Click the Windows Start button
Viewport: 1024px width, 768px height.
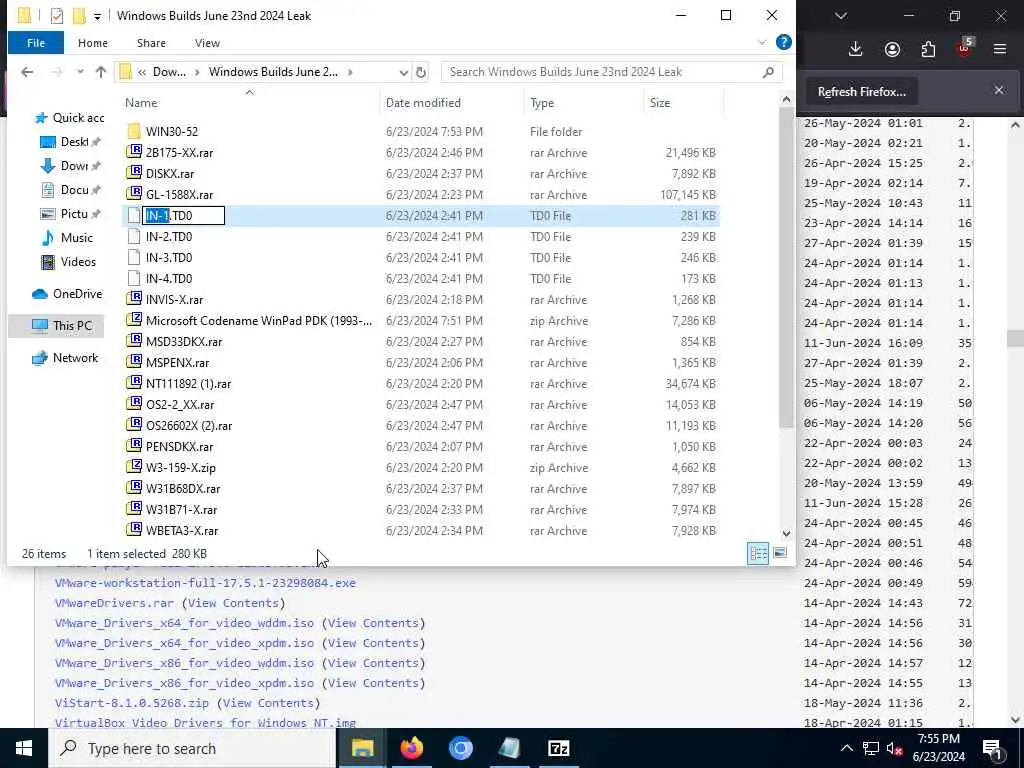pyautogui.click(x=24, y=748)
